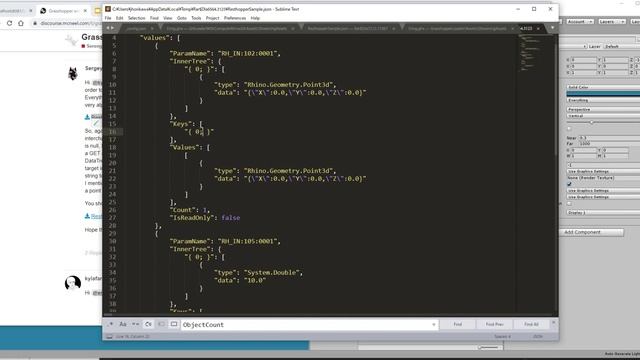Click the browser home icon
This screenshot has width=640, height=360.
point(21,23)
